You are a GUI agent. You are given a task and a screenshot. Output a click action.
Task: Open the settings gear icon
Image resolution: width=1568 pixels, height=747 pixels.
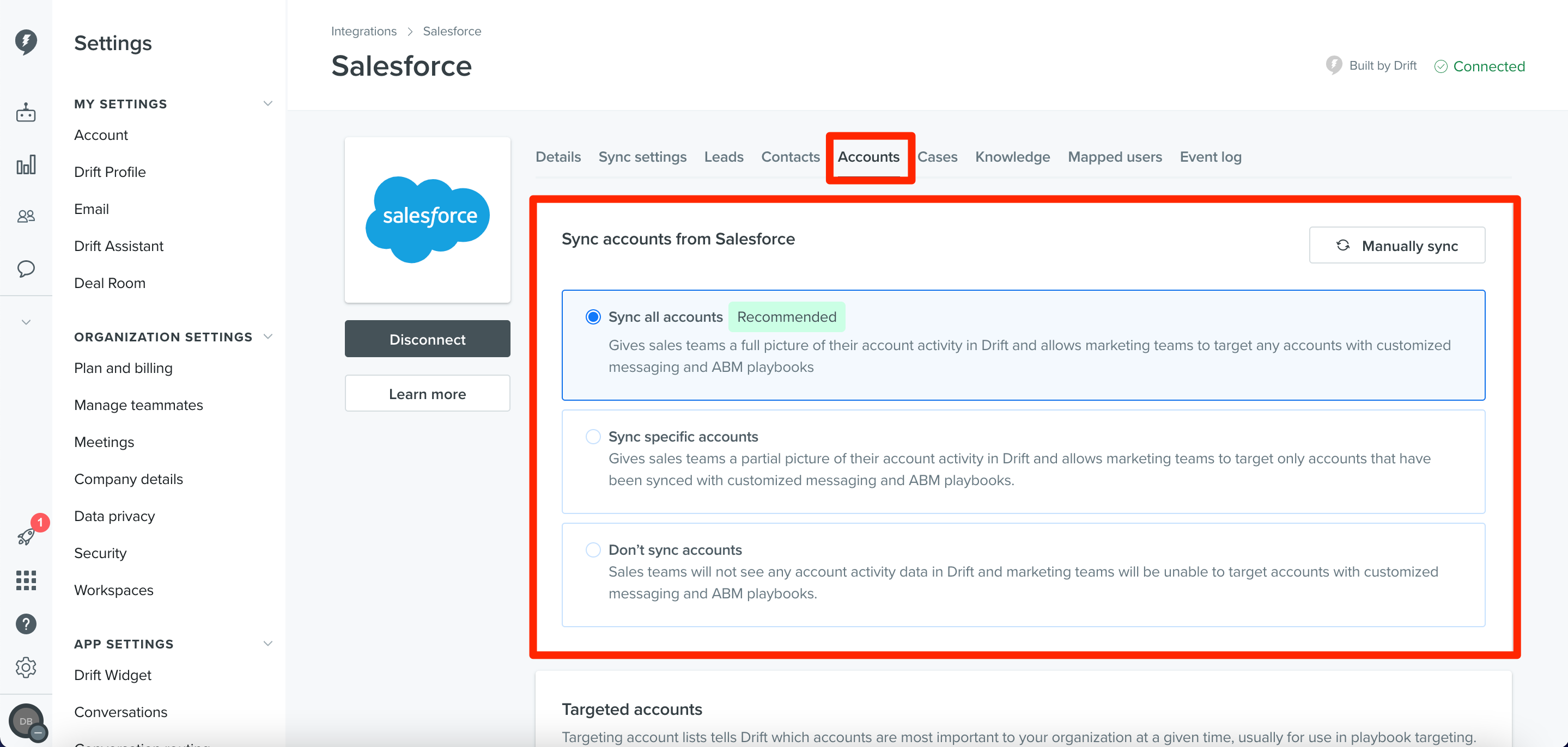pyautogui.click(x=26, y=668)
